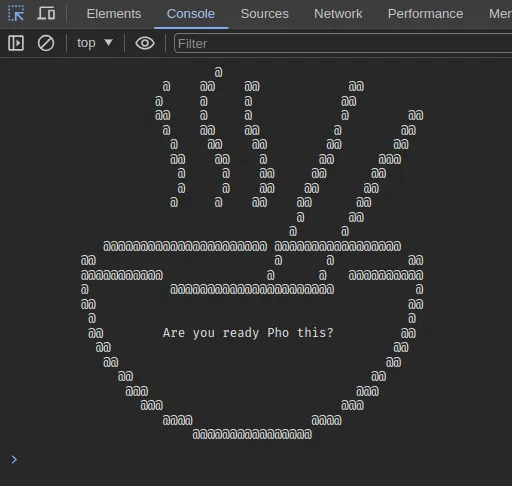Screen dimensions: 512x486
Task: Open the Performance tab
Action: [x=425, y=14]
